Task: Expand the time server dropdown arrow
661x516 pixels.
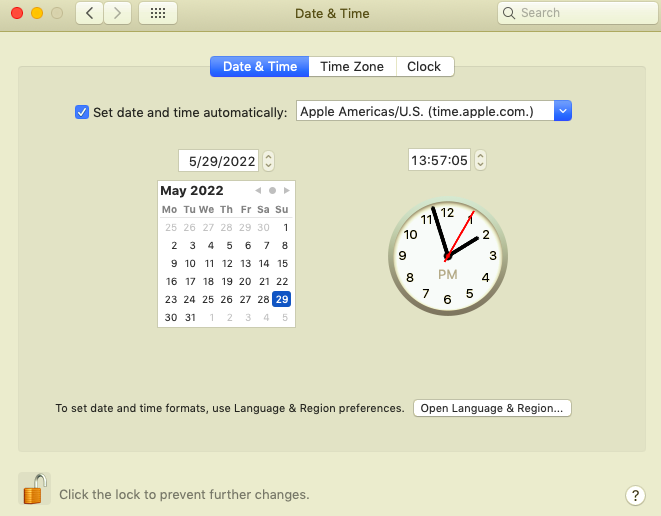Action: click(563, 111)
